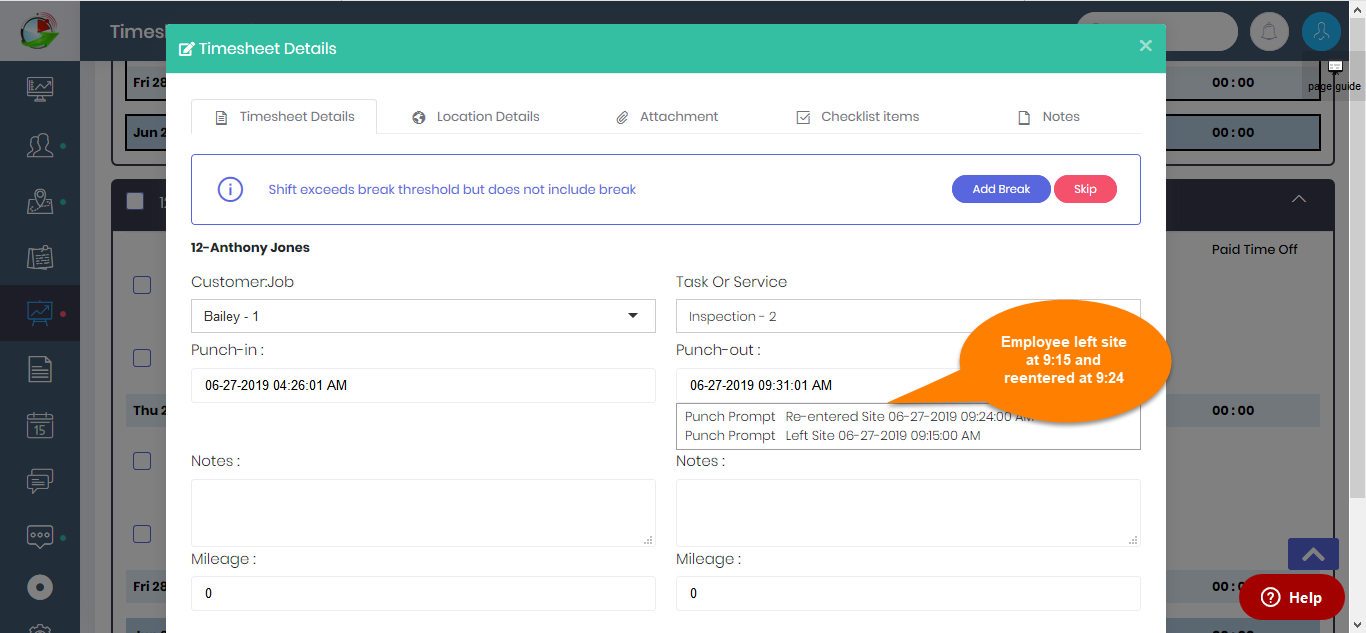
Task: Open the dashboard monitor icon in sidebar
Action: tap(40, 88)
